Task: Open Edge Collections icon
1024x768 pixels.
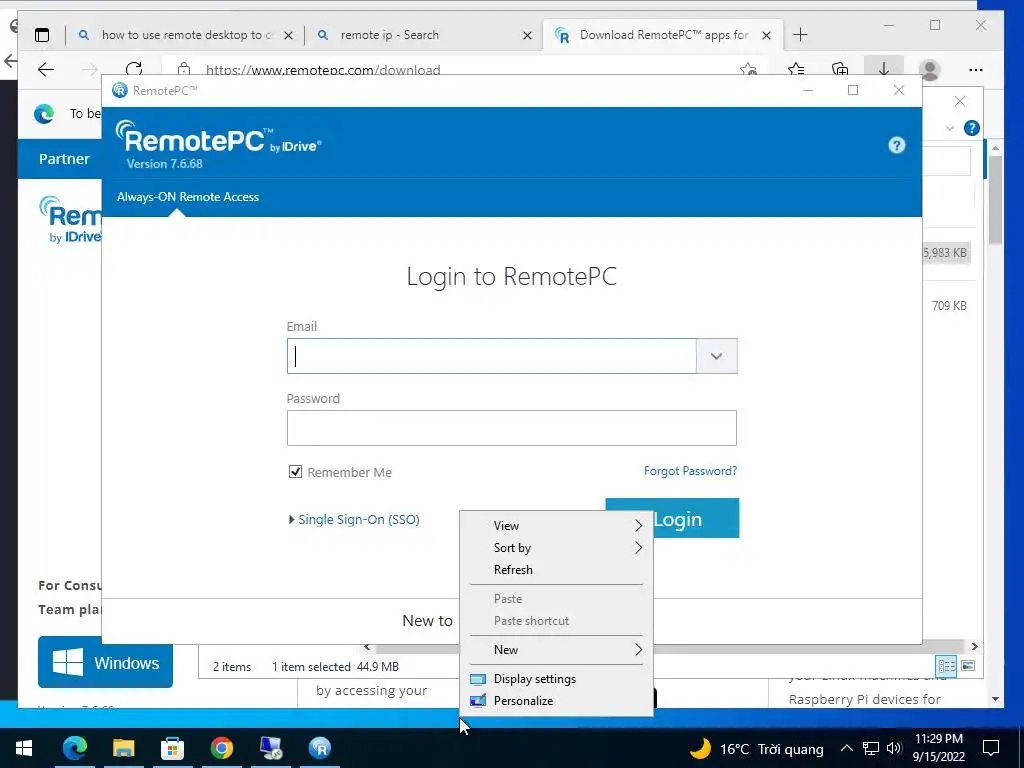Action: coord(840,69)
